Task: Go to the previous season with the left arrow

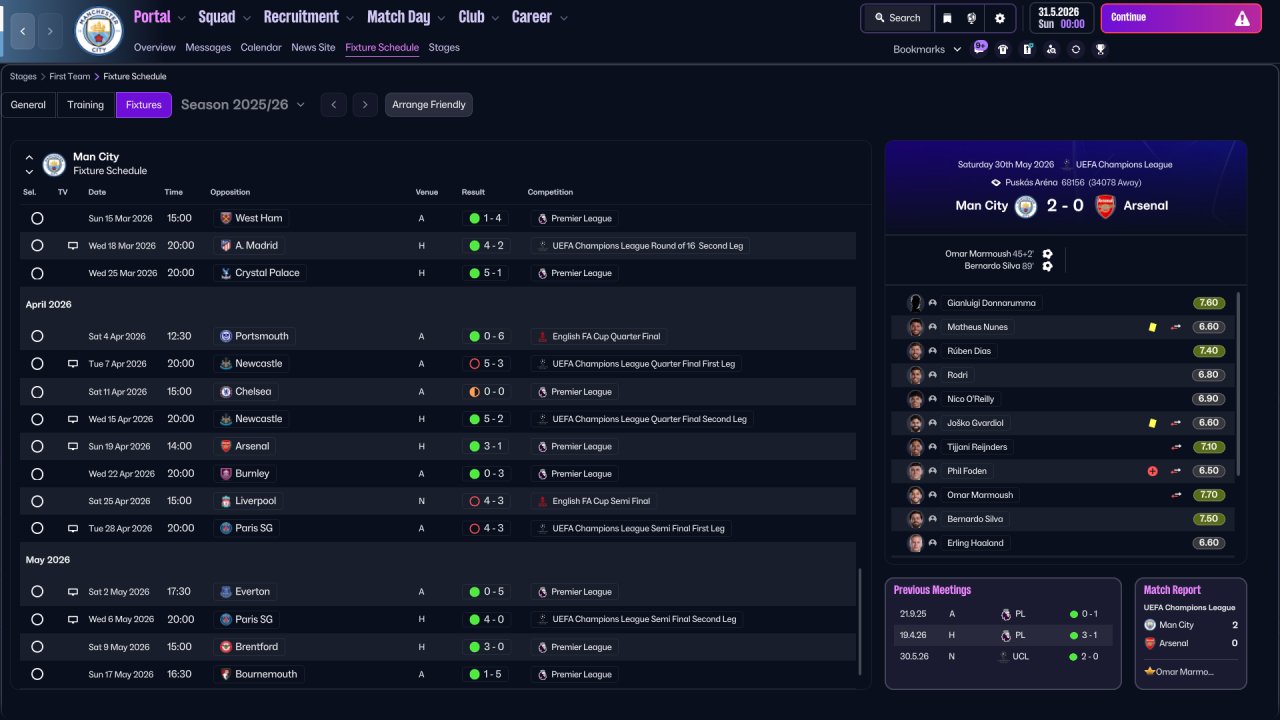Action: (333, 105)
